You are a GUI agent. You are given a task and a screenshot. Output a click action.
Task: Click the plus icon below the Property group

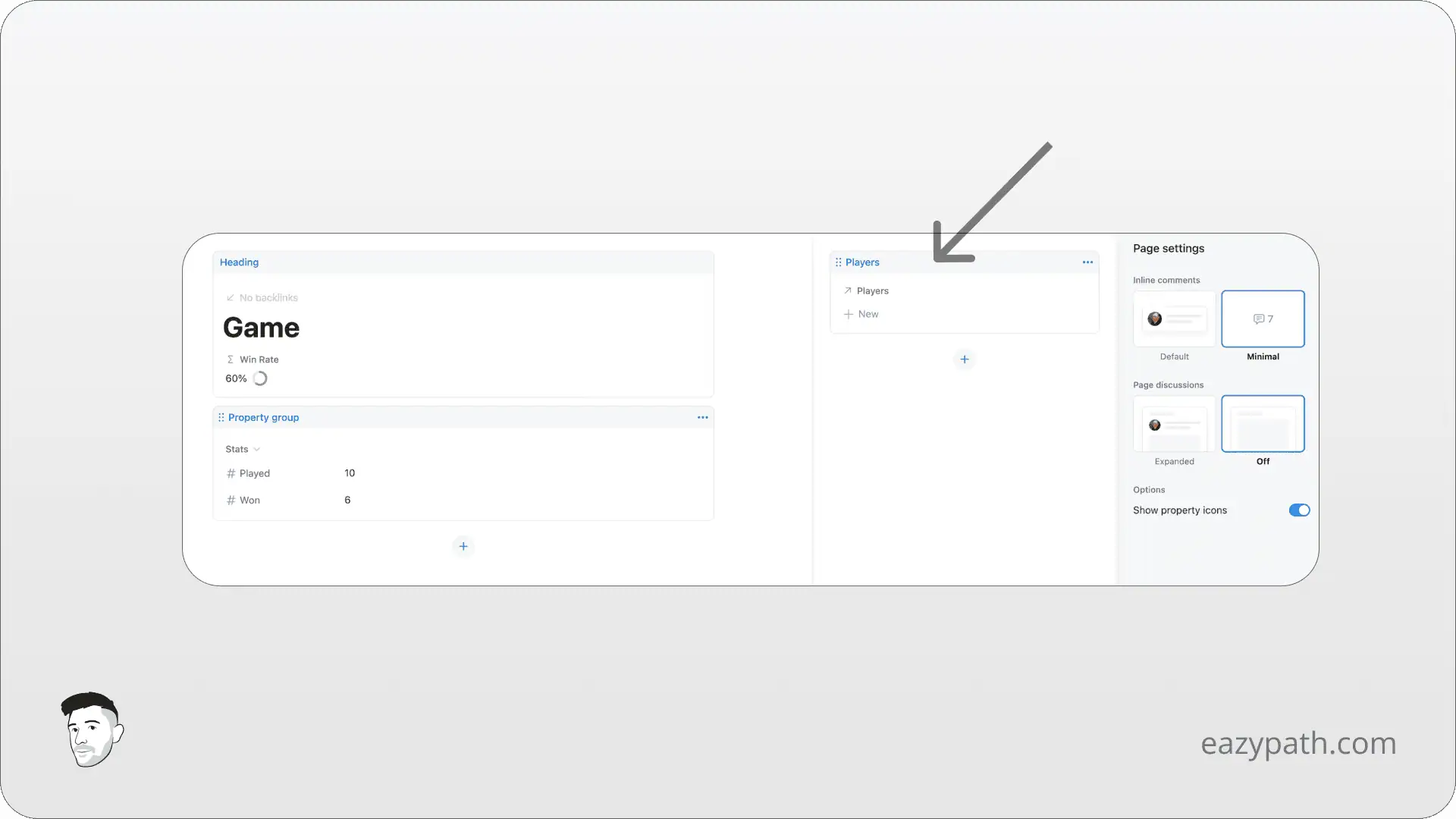[x=463, y=546]
